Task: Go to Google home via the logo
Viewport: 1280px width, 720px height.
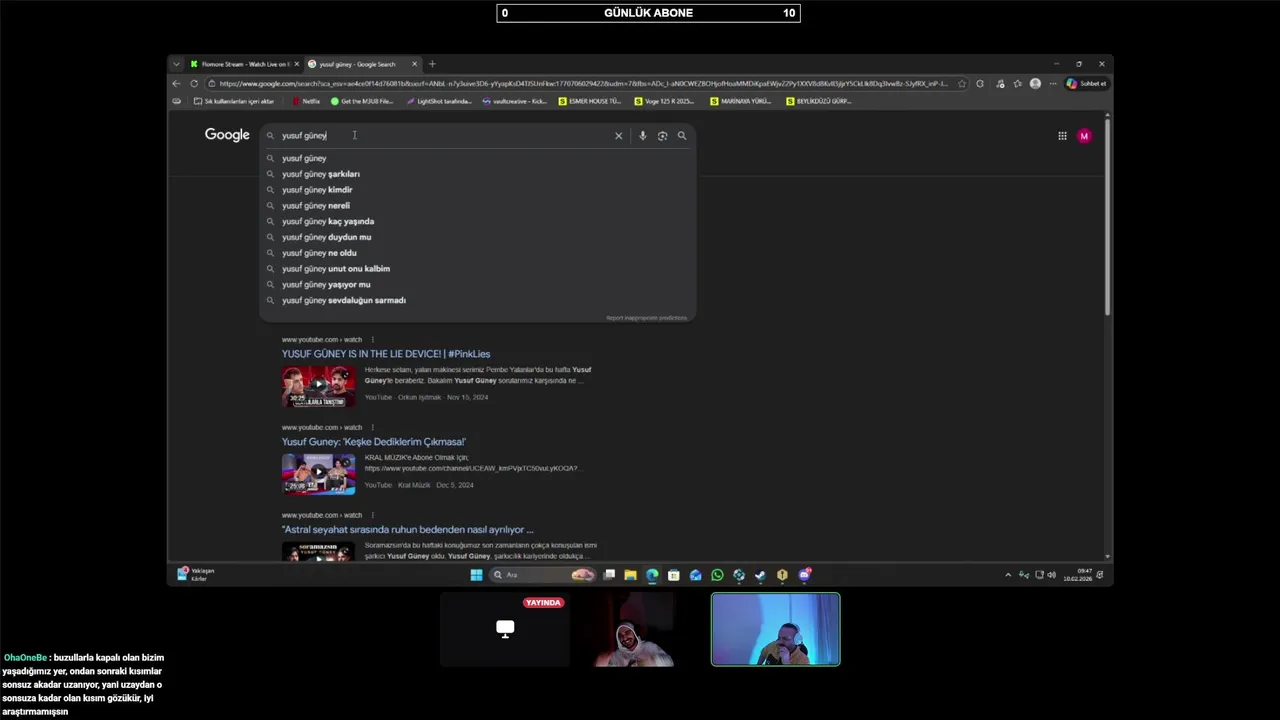Action: coord(227,135)
